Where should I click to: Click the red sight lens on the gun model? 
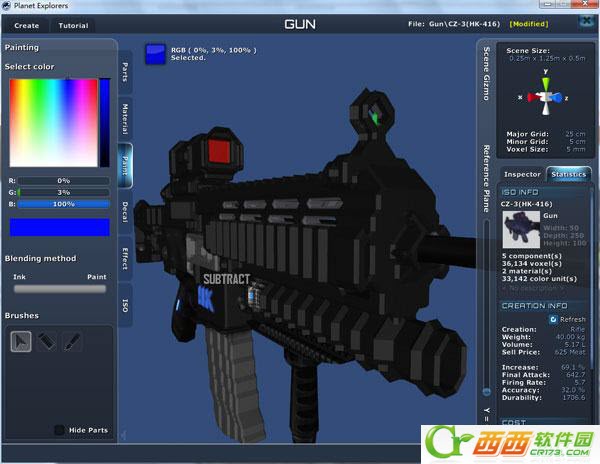click(219, 151)
